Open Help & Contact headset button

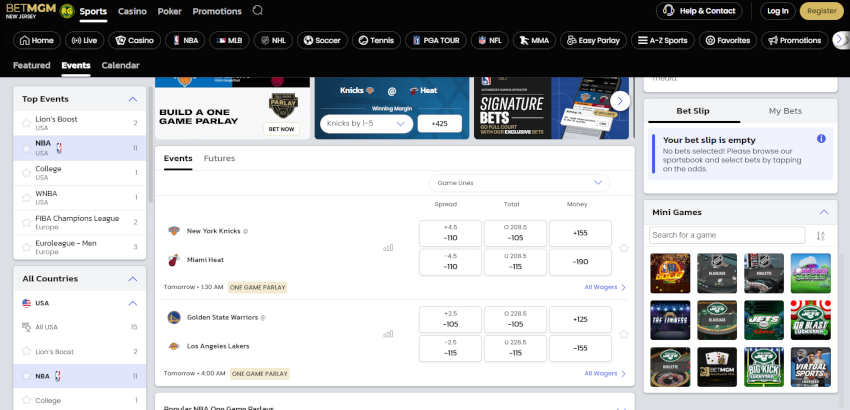click(699, 11)
